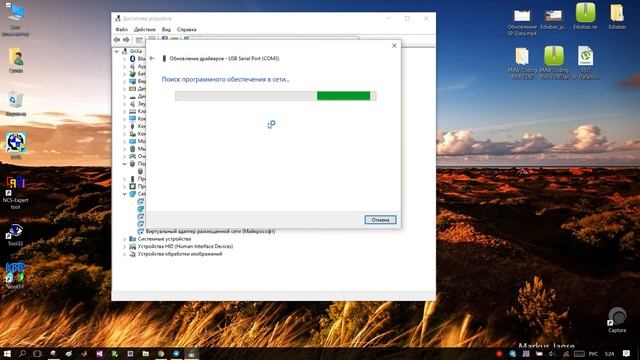Select Устройства обработки изображений tree item
Viewport: 640px width, 360px height.
click(180, 254)
